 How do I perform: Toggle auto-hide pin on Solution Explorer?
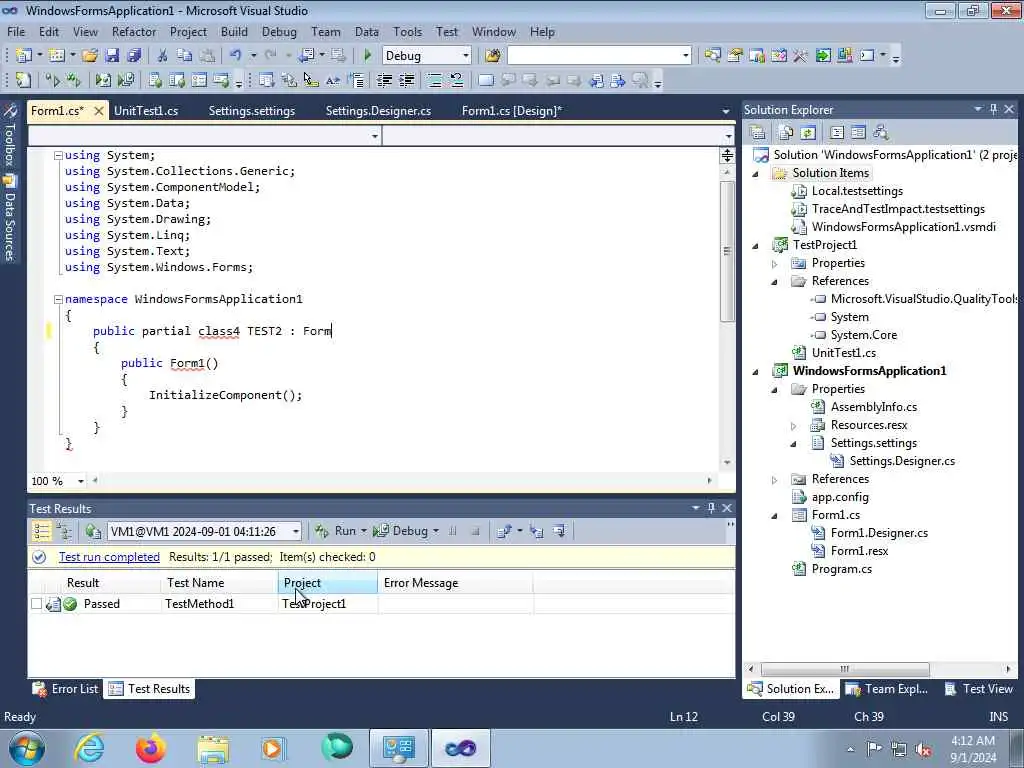pyautogui.click(x=993, y=110)
